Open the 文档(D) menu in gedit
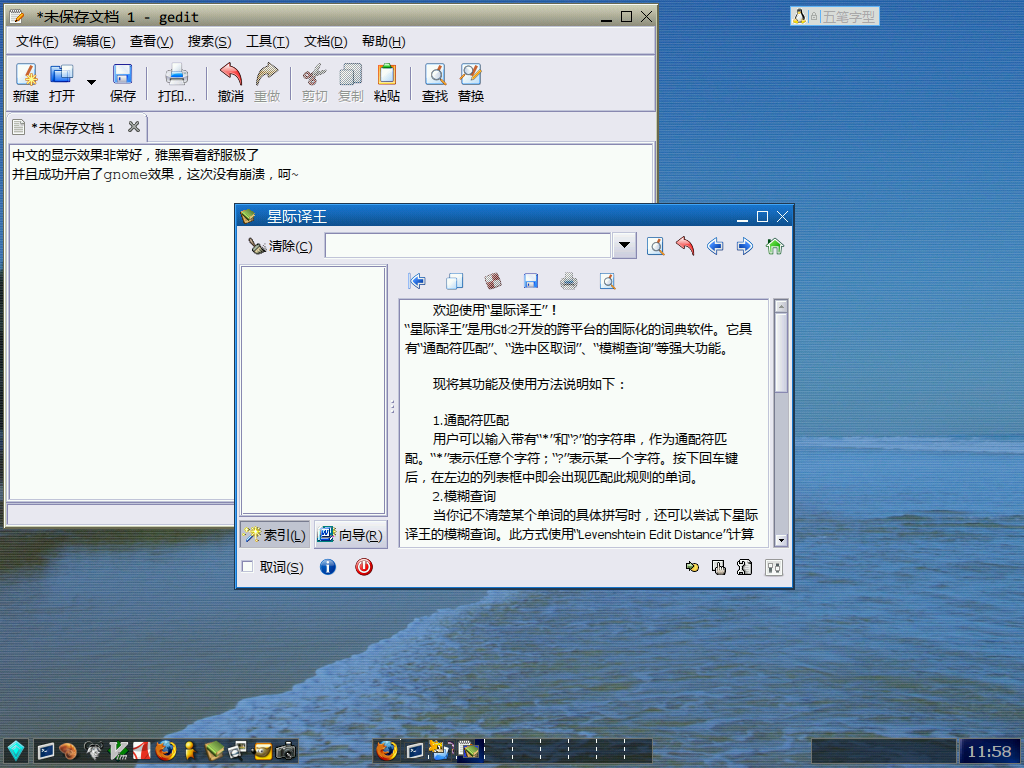The width and height of the screenshot is (1024, 768). pos(325,42)
